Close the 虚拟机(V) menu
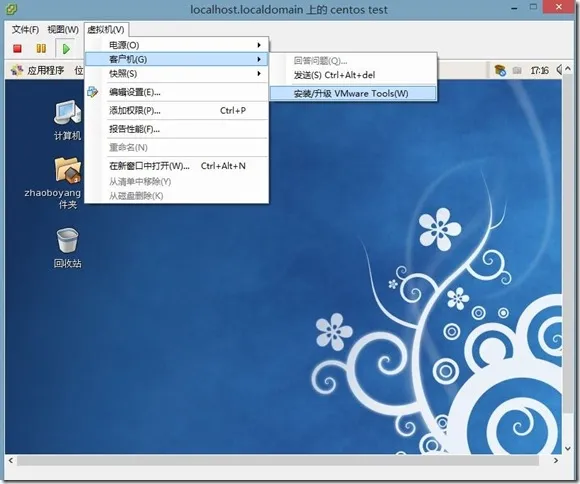Screen dimensions: 580x484 click(107, 29)
